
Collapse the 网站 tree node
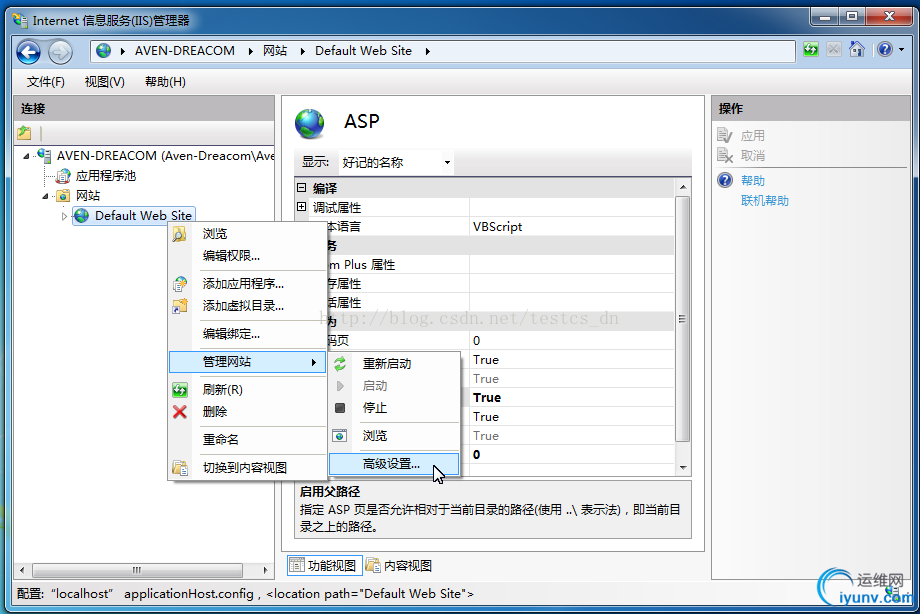coord(45,196)
